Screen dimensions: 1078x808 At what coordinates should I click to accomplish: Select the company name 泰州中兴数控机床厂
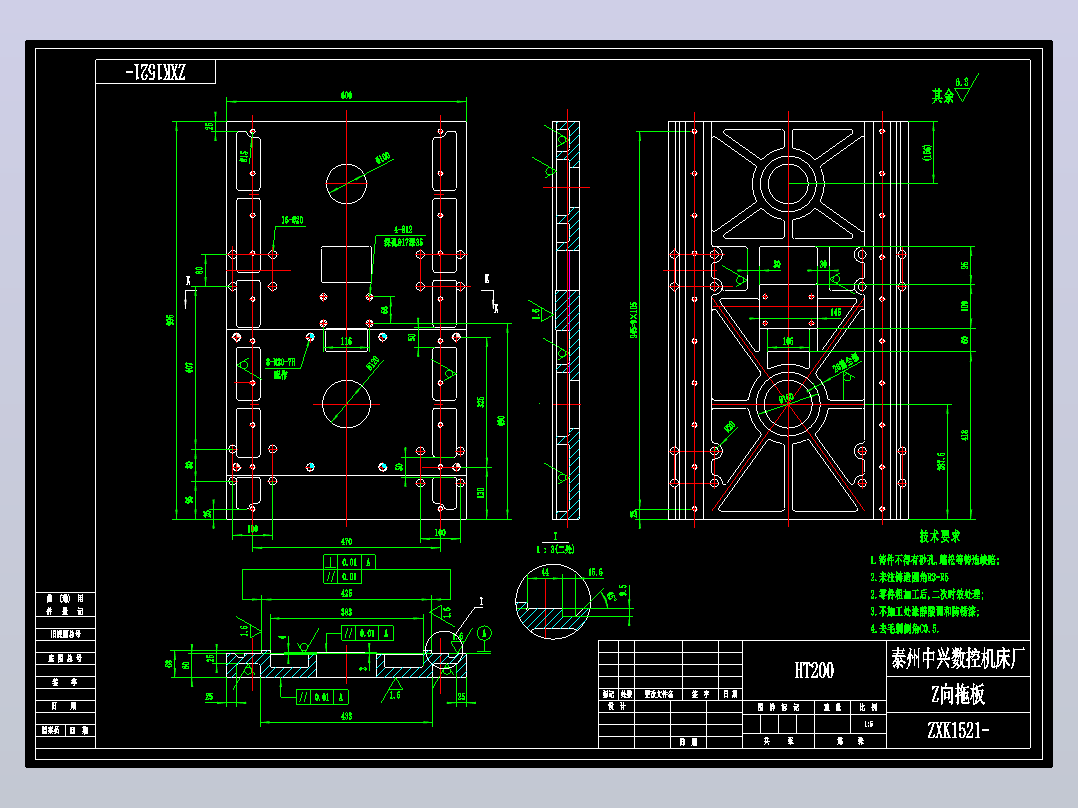[958, 658]
